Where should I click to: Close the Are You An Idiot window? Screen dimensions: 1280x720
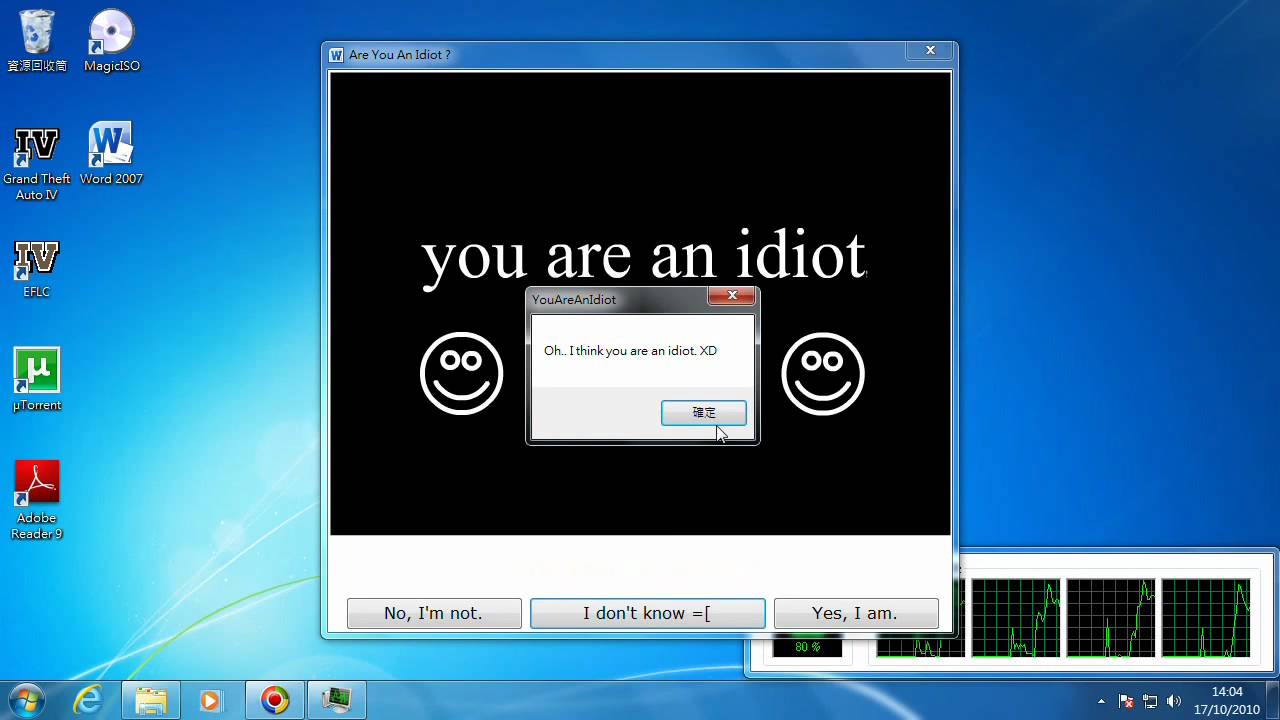pos(930,51)
